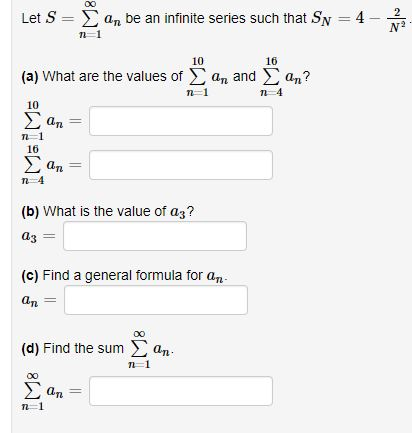The width and height of the screenshot is (412, 433).
Task: Select the general formula aₙ input box
Action: click(156, 300)
